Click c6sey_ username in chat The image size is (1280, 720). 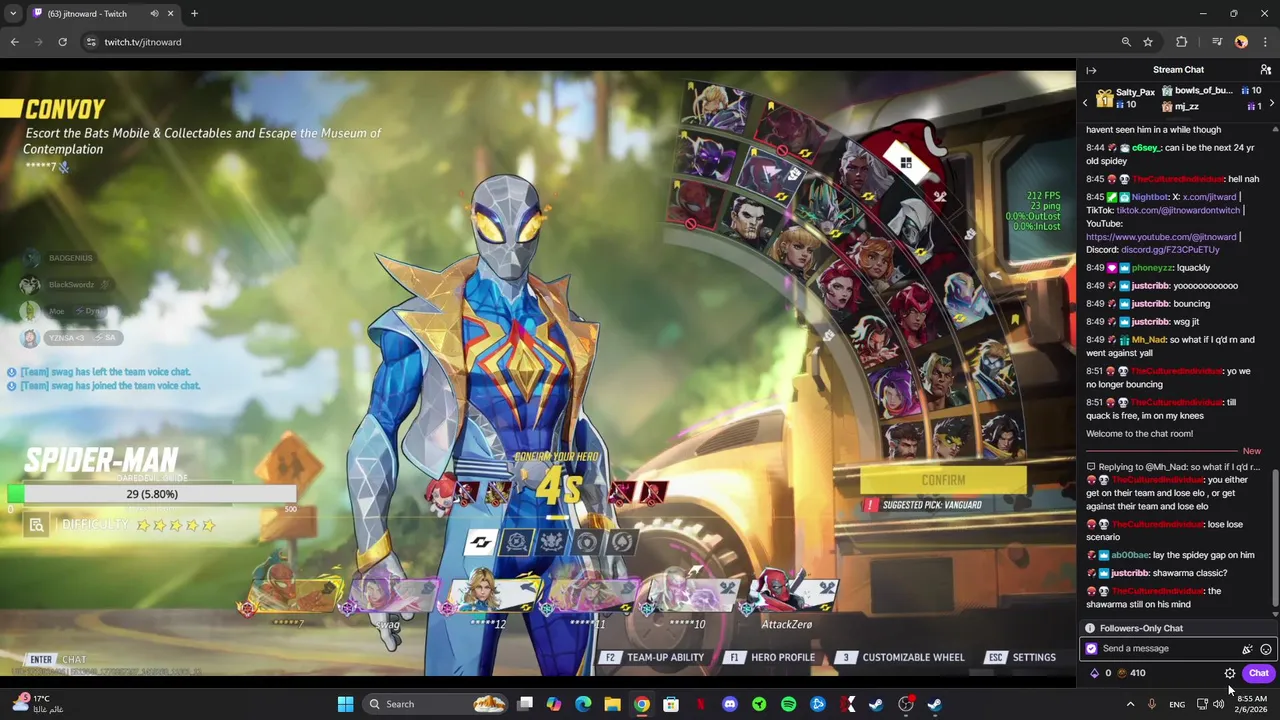pos(1147,148)
